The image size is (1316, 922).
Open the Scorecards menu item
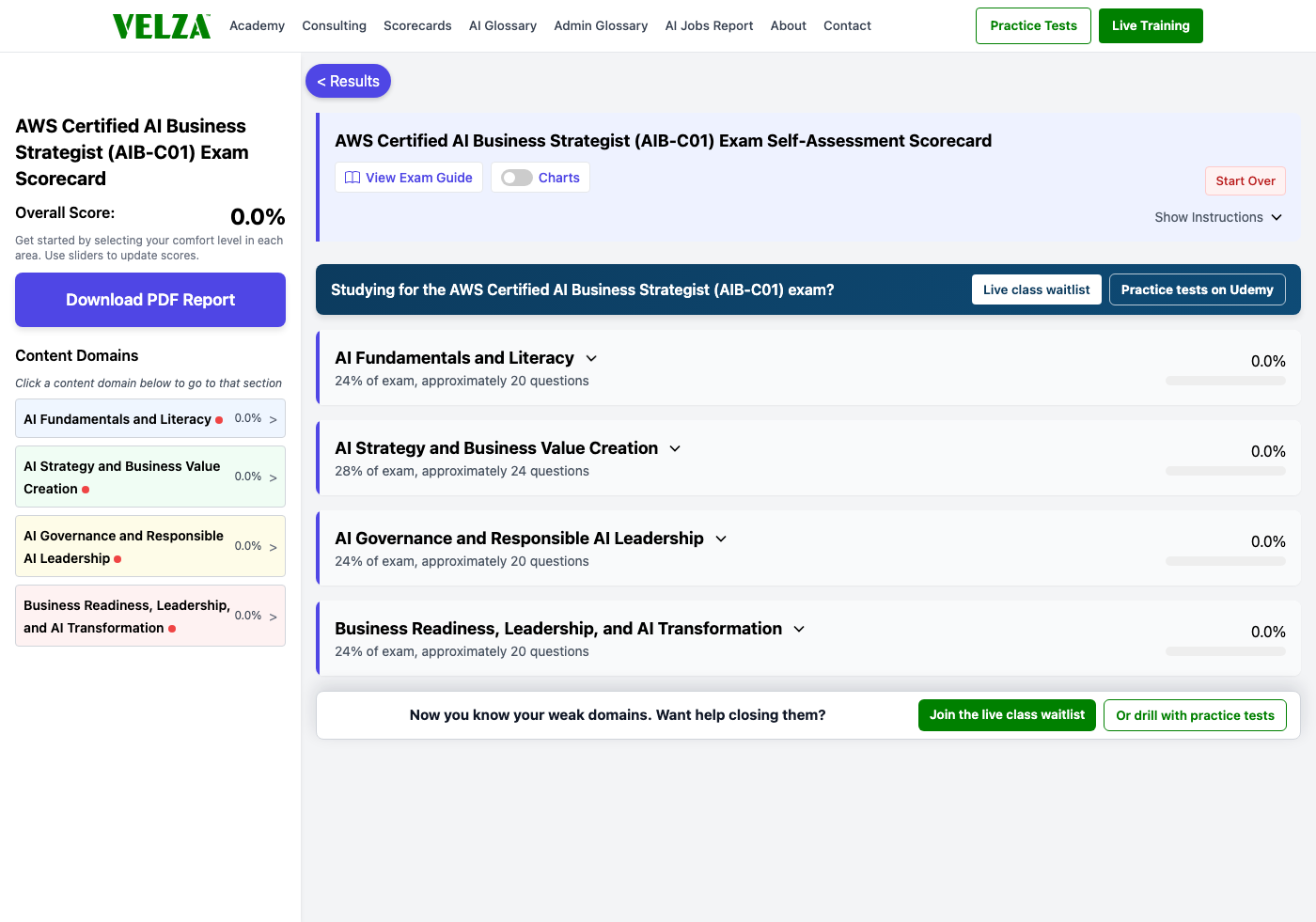tap(417, 25)
